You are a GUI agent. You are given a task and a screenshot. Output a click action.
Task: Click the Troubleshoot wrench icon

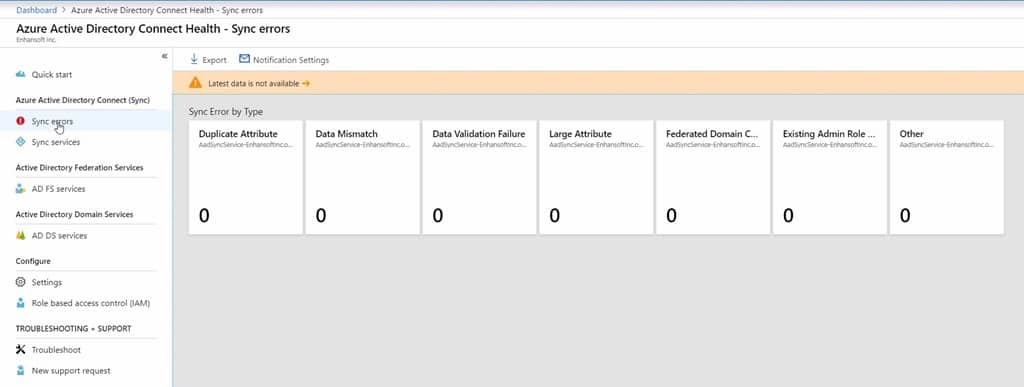click(x=20, y=350)
